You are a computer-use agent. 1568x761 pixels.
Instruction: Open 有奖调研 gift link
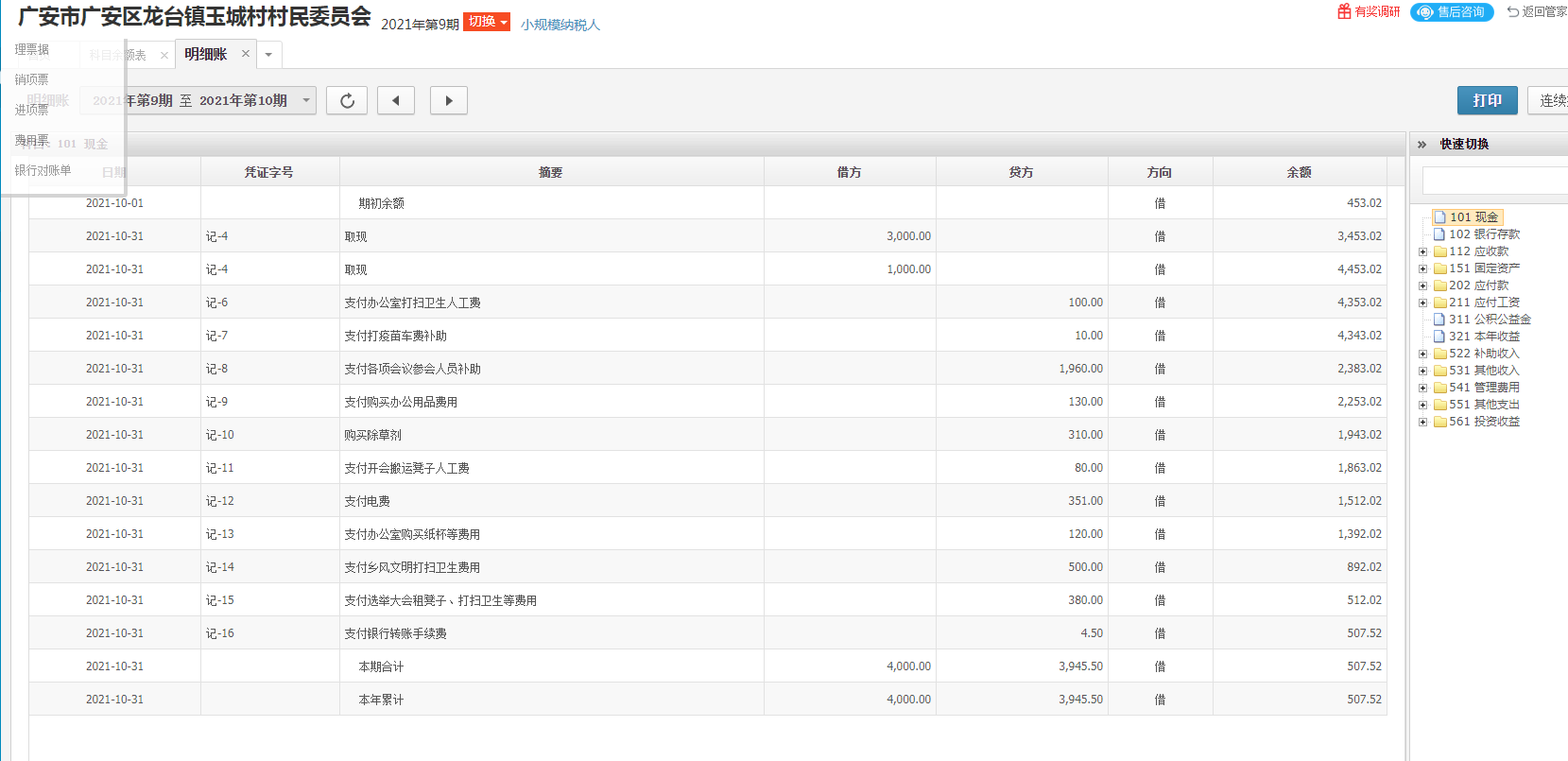pos(1369,11)
